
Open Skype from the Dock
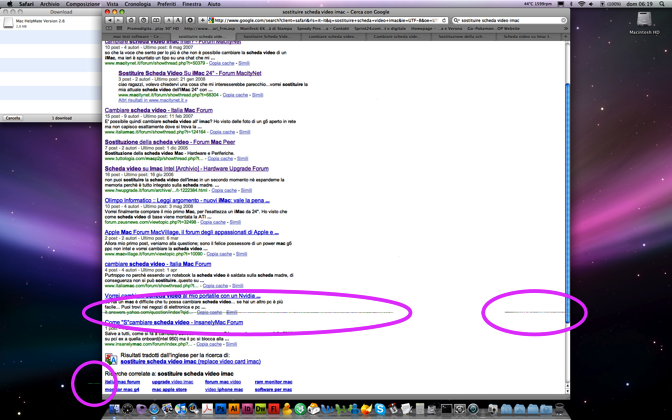coord(380,409)
